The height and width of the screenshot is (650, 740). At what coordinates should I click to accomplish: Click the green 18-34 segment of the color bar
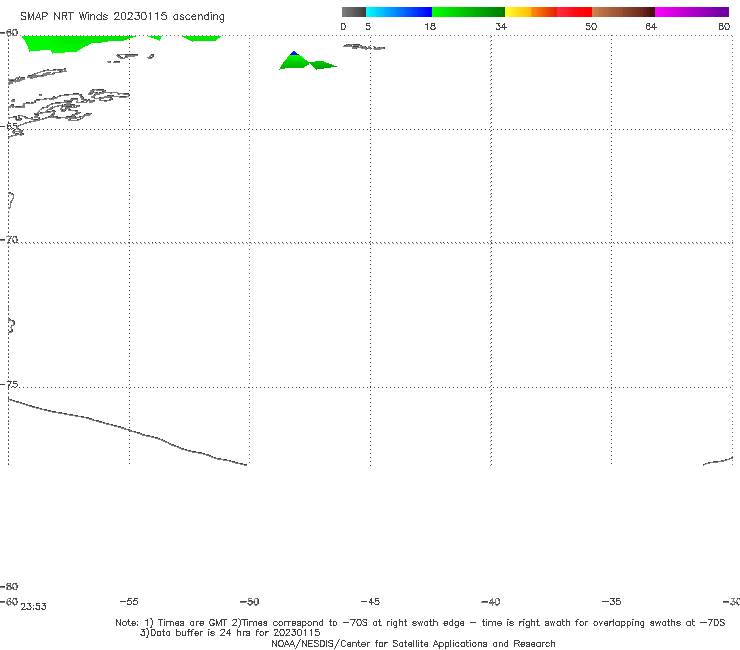click(468, 12)
